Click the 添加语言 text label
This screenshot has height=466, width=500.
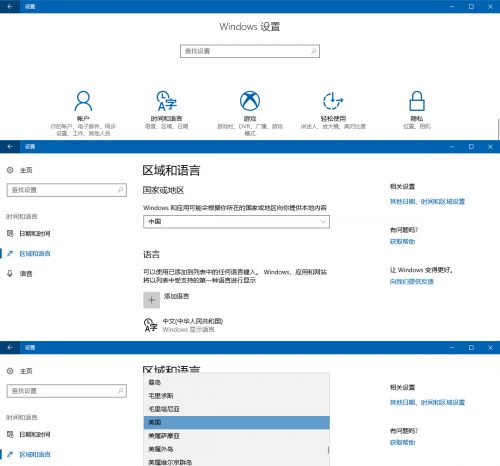[x=176, y=296]
